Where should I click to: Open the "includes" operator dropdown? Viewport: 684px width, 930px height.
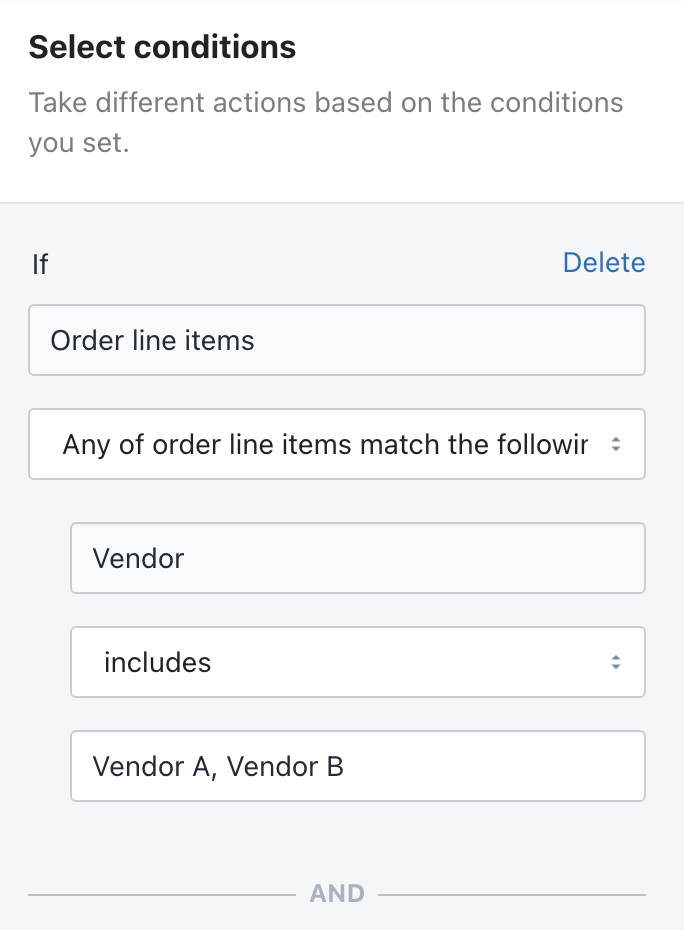[x=357, y=662]
